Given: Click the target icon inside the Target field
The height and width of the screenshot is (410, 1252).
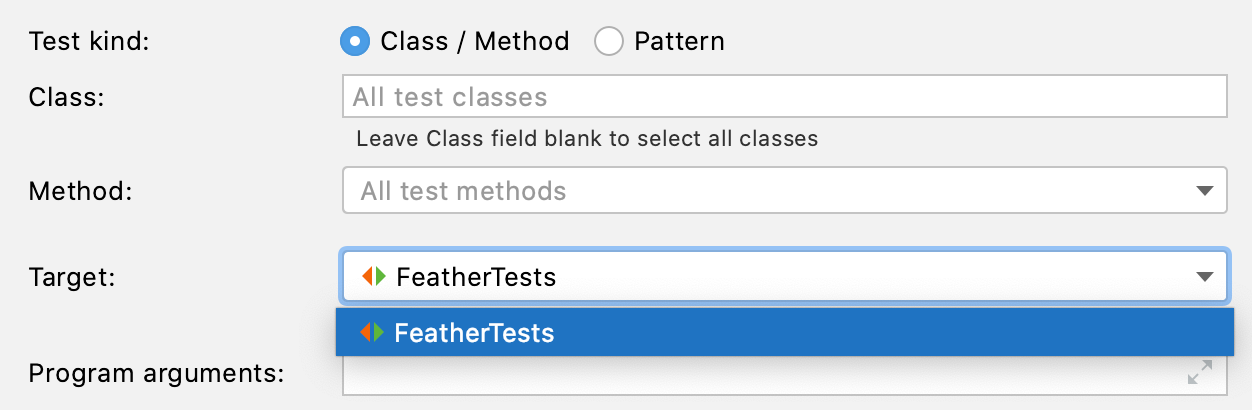Looking at the screenshot, I should coord(373,277).
